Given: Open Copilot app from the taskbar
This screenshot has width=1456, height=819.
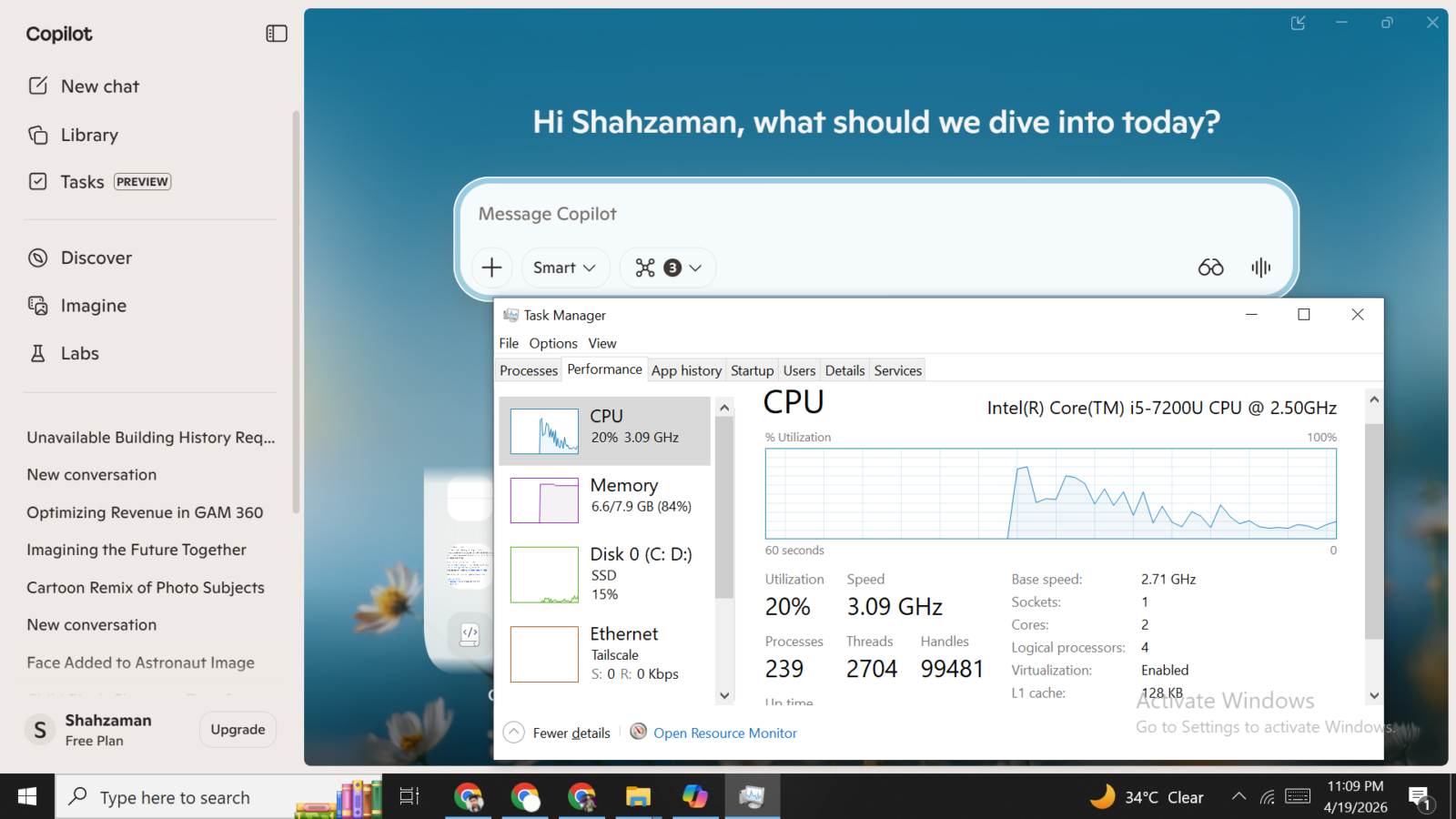Looking at the screenshot, I should click(695, 797).
